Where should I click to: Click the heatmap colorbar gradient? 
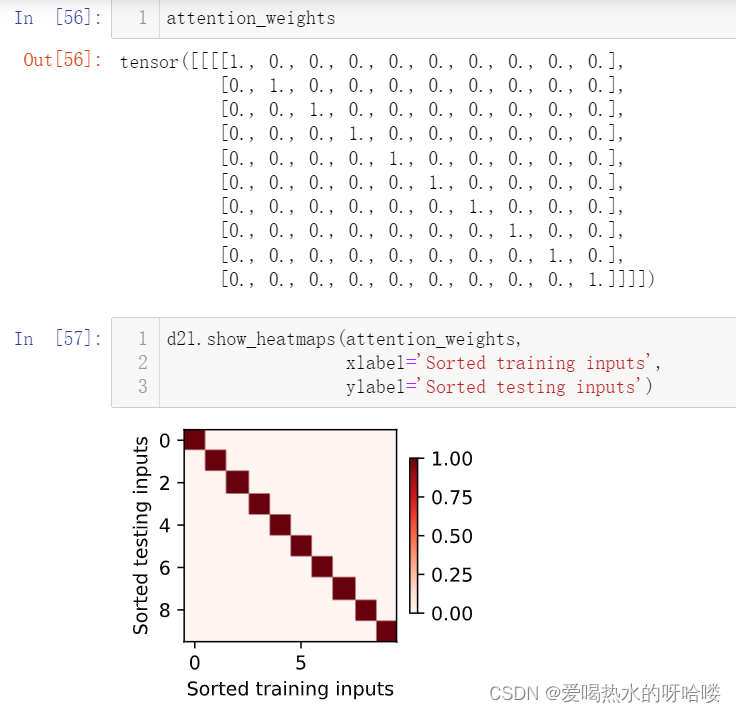414,536
